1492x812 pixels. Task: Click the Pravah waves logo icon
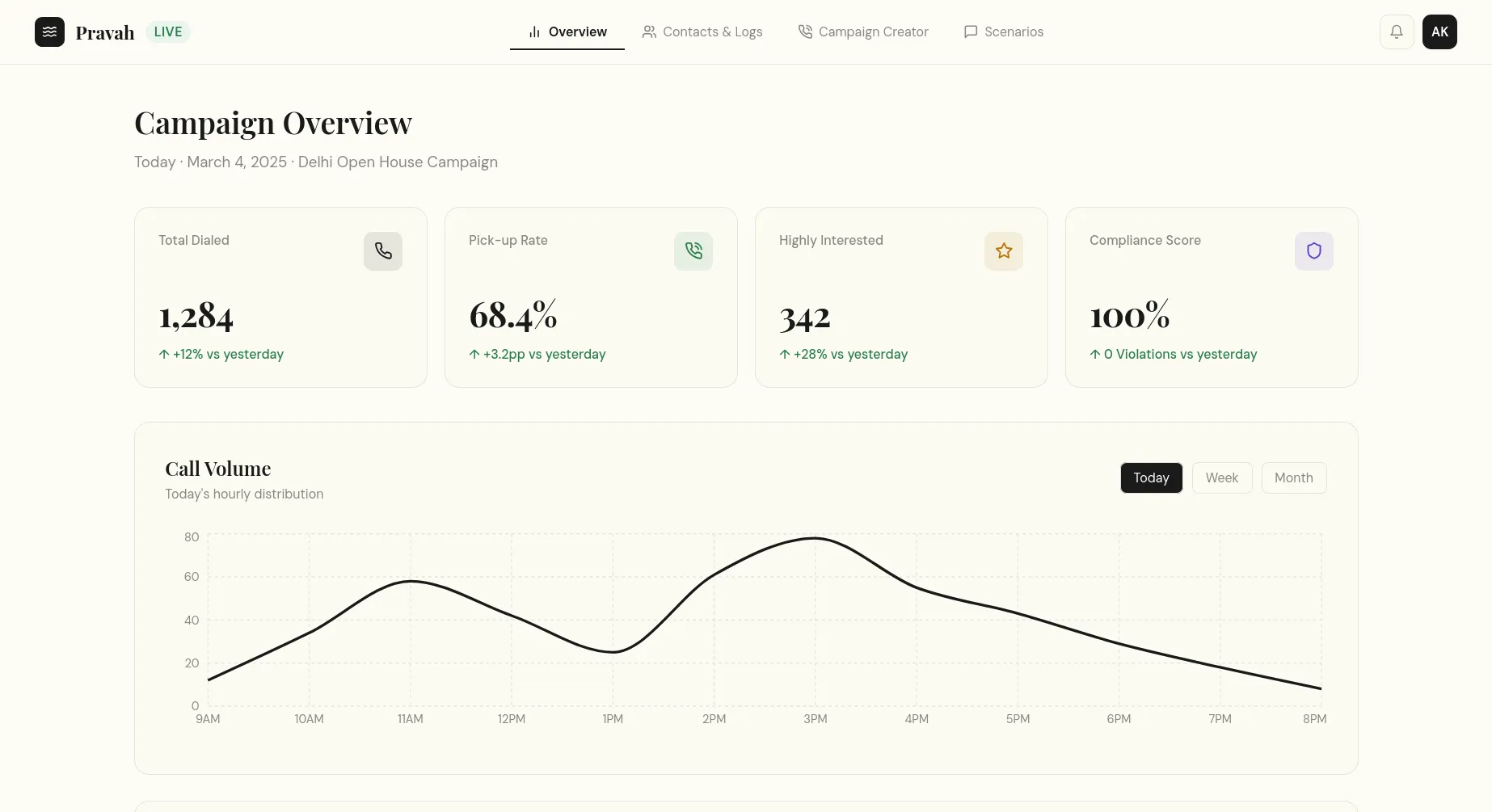pos(49,32)
